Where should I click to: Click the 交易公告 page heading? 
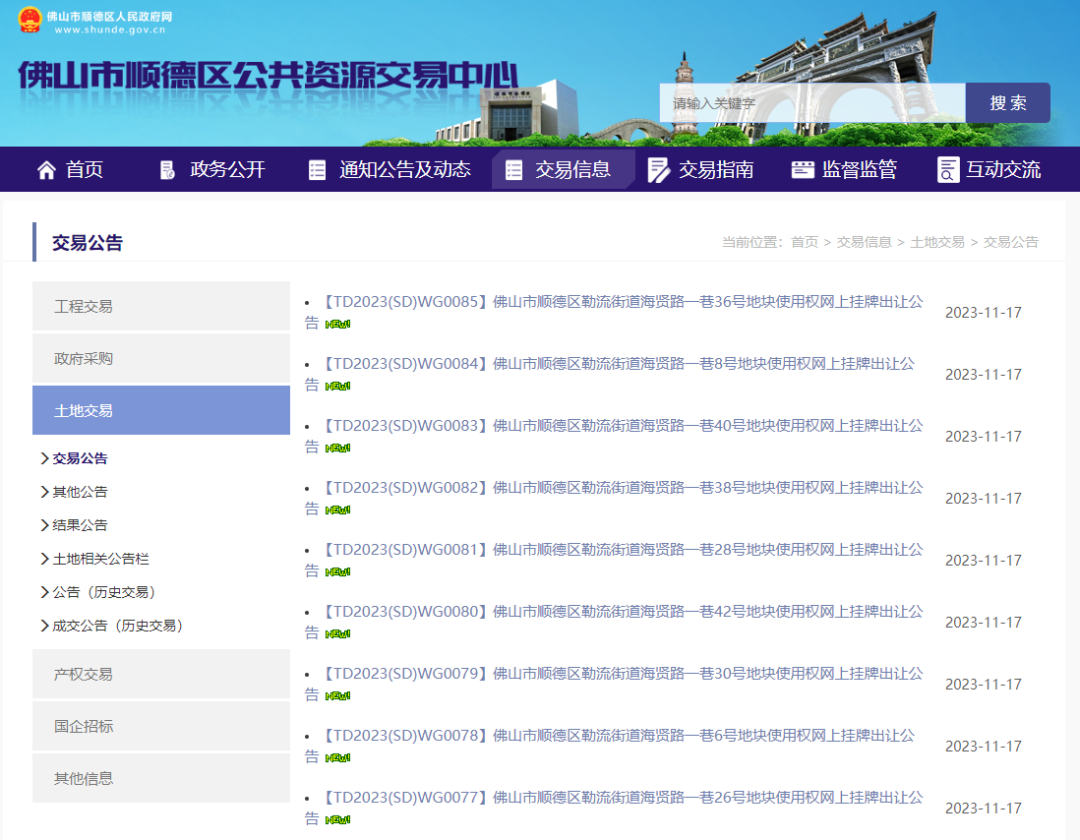[87, 242]
